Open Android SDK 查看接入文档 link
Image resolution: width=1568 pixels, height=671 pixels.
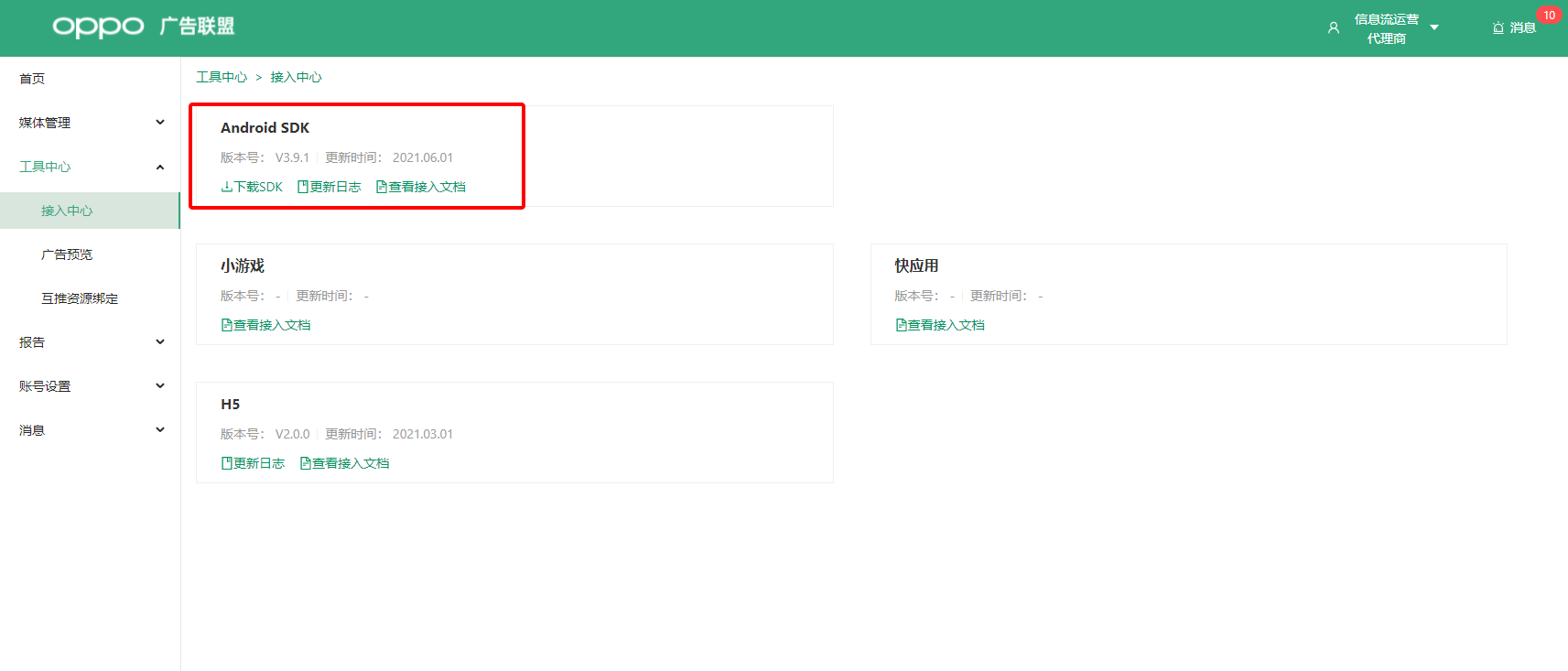(421, 187)
